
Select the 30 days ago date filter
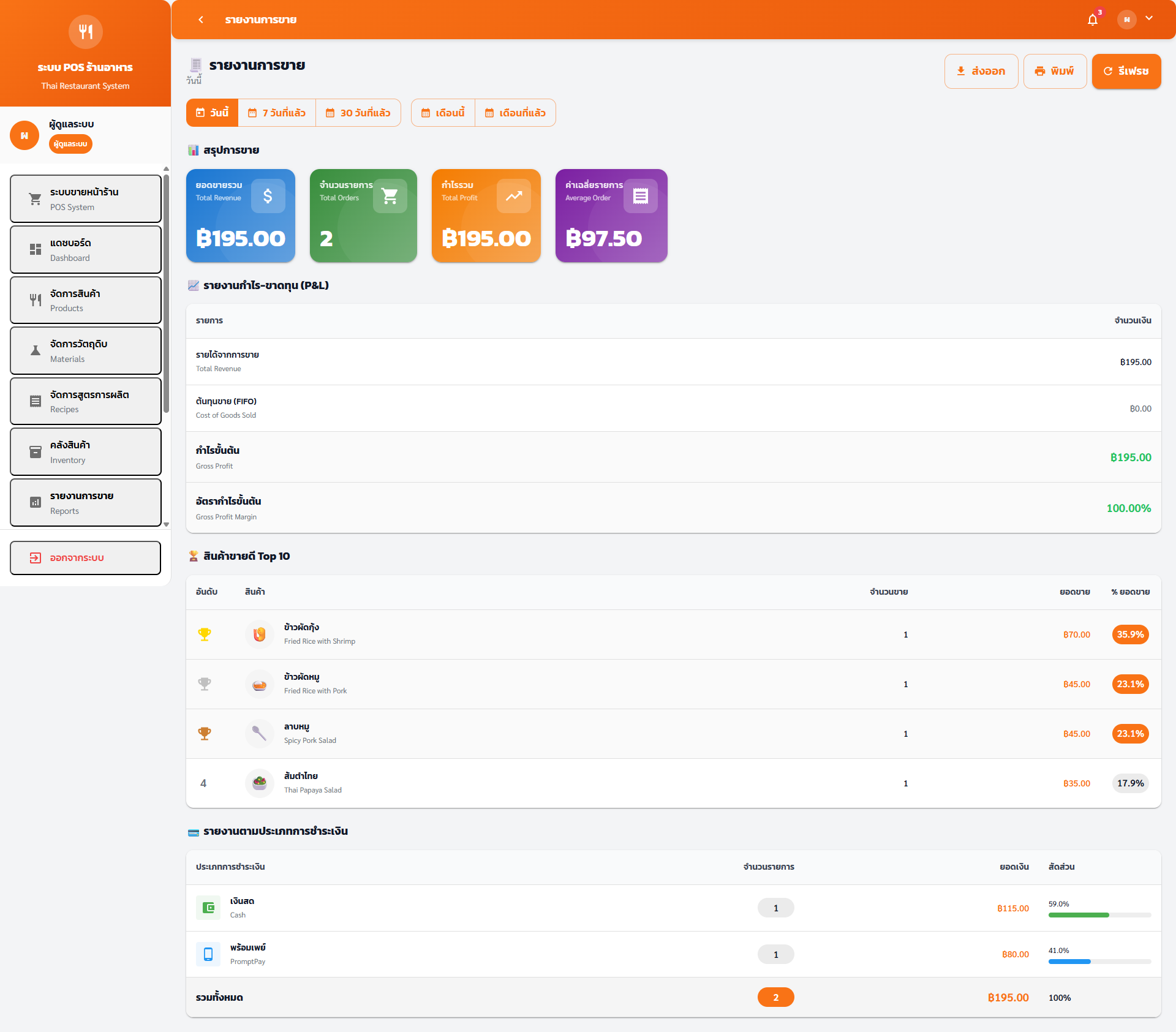pos(358,113)
